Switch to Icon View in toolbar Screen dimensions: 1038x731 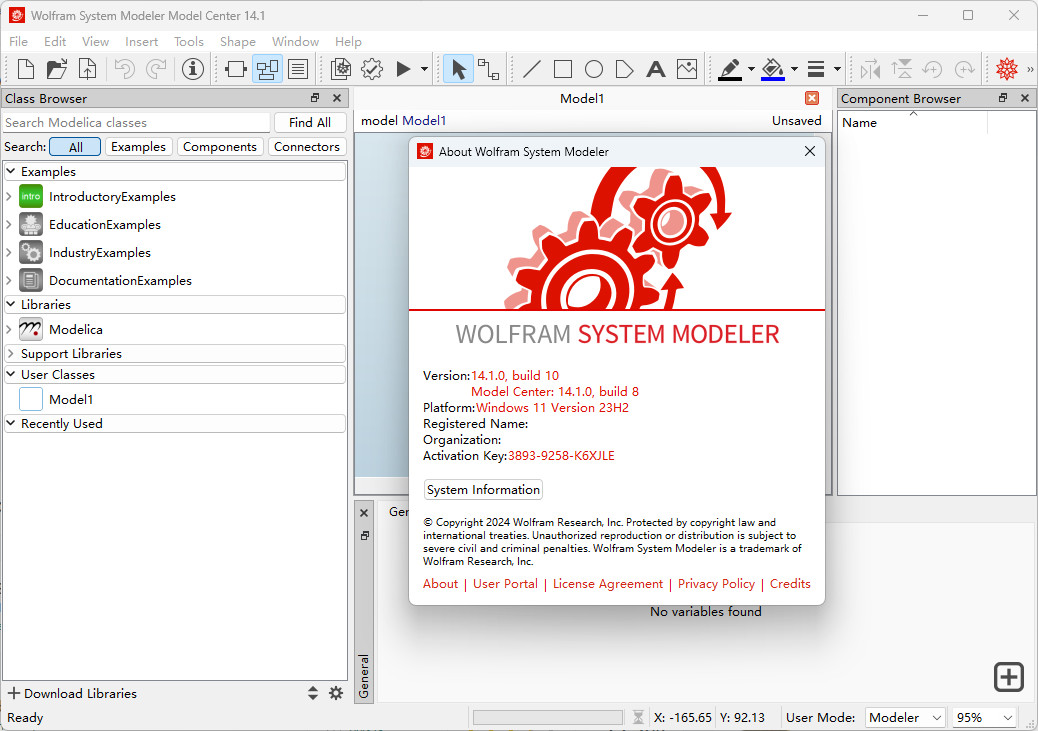236,69
